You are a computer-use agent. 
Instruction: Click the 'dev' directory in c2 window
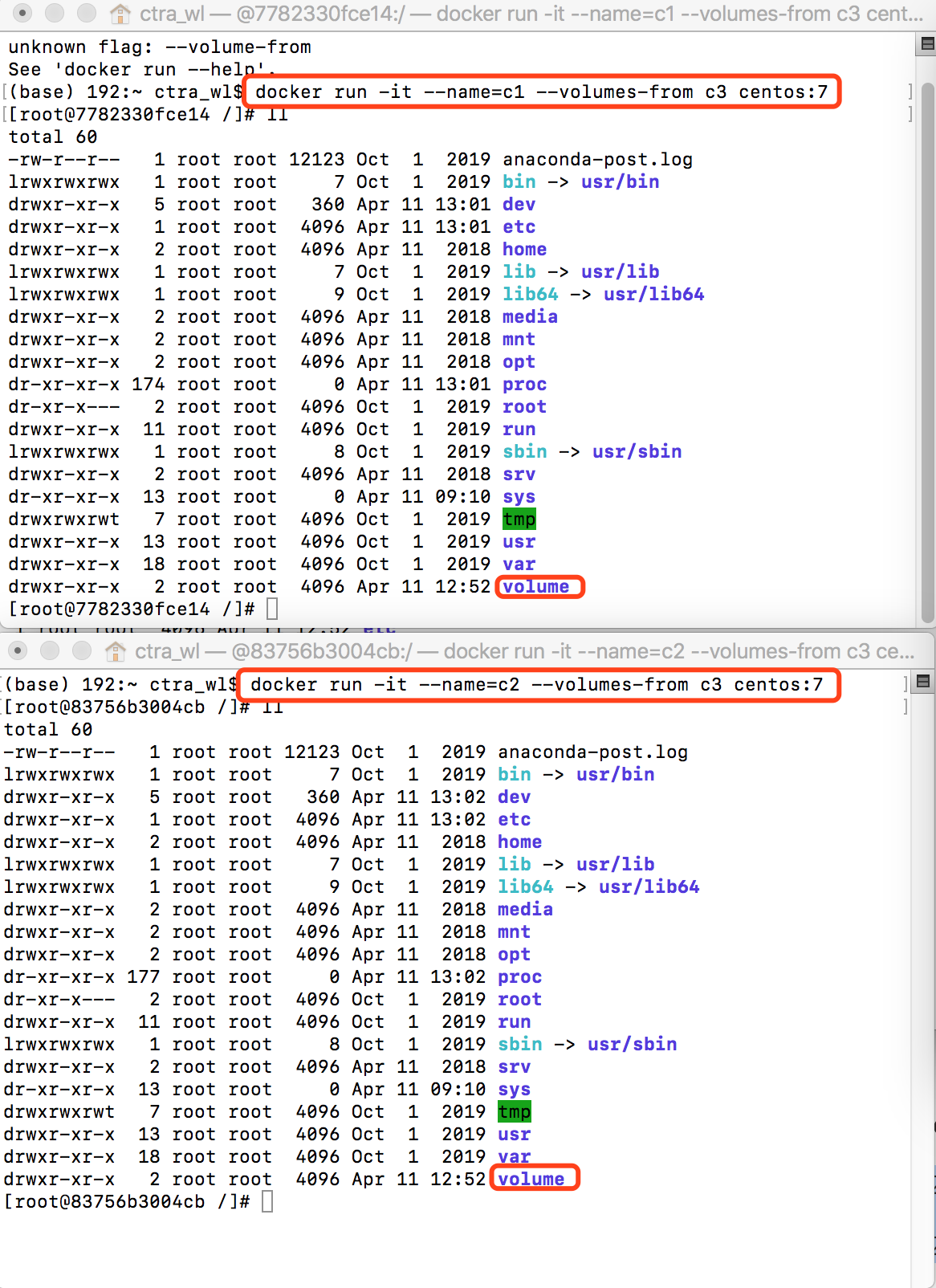coord(515,797)
